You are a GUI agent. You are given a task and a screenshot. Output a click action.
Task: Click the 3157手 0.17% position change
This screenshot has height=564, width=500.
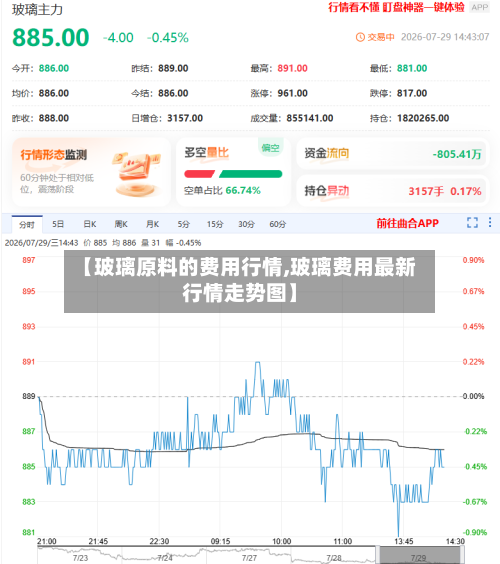(445, 191)
